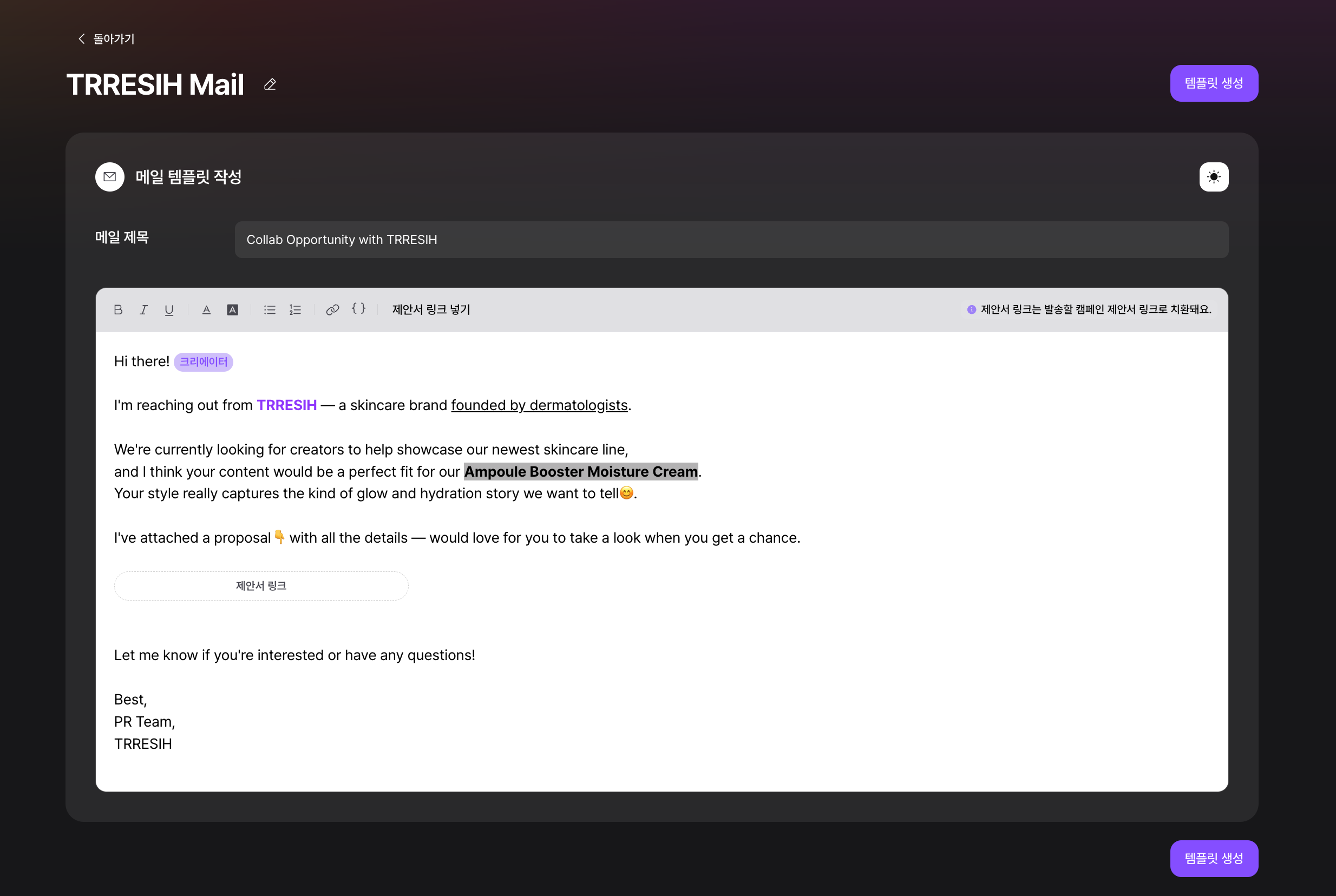Insert a bulleted list
The image size is (1336, 896).
coord(269,309)
